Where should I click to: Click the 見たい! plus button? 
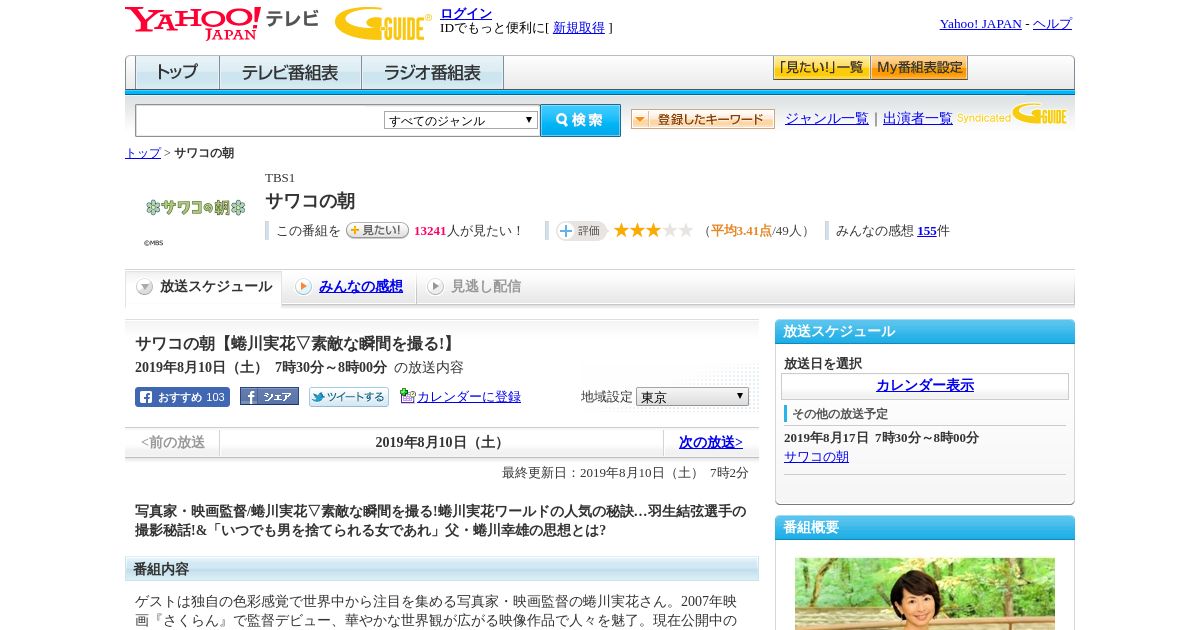pyautogui.click(x=377, y=230)
